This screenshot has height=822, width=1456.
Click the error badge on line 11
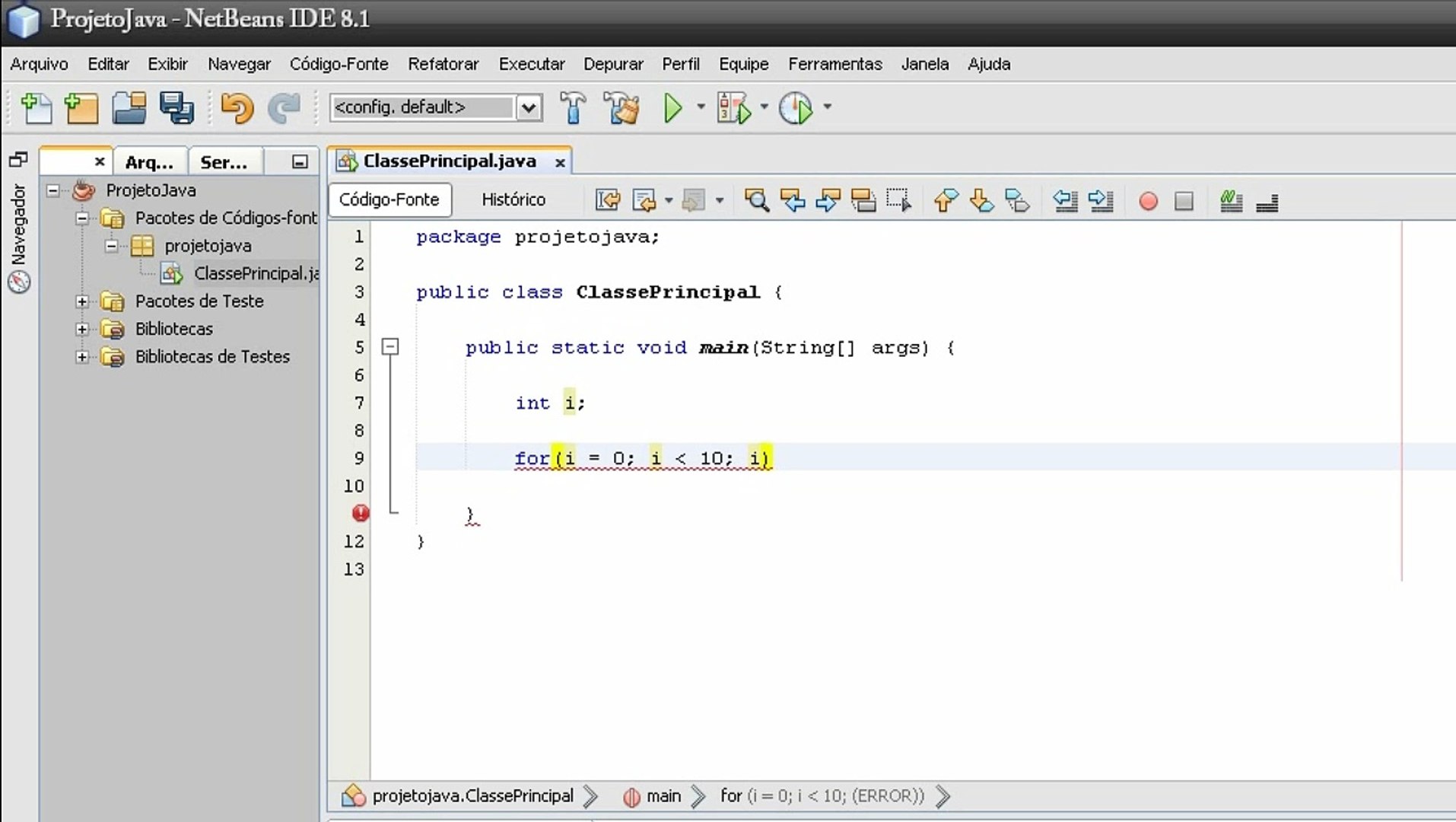coord(359,514)
